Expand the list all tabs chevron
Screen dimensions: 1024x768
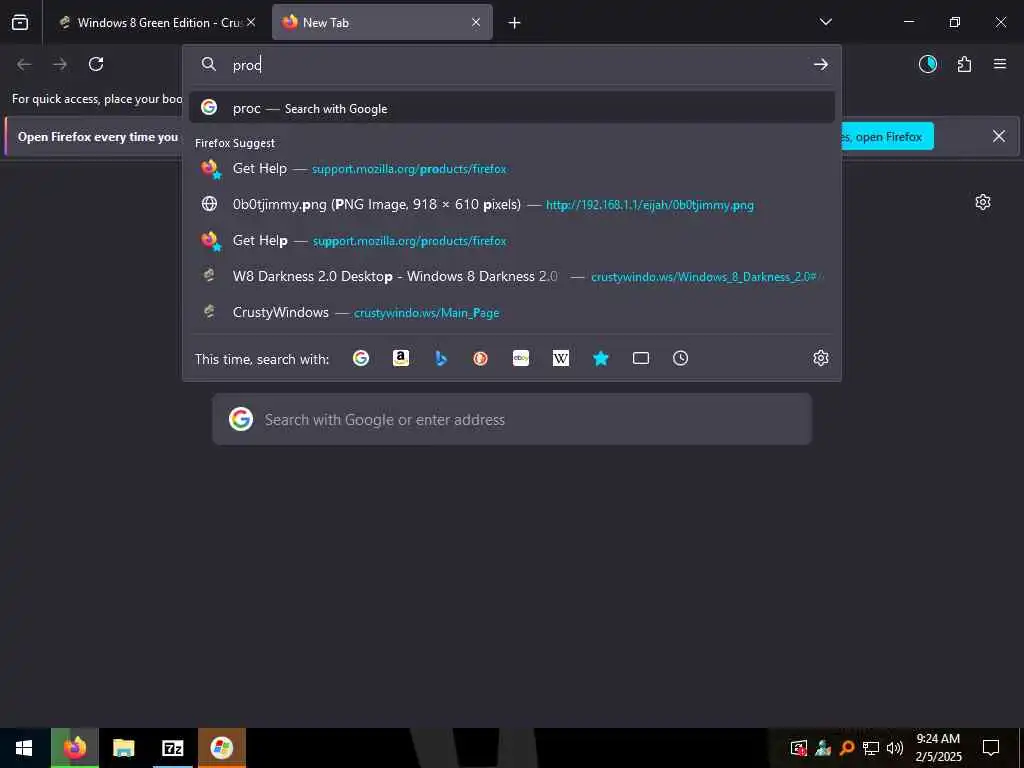[x=825, y=22]
